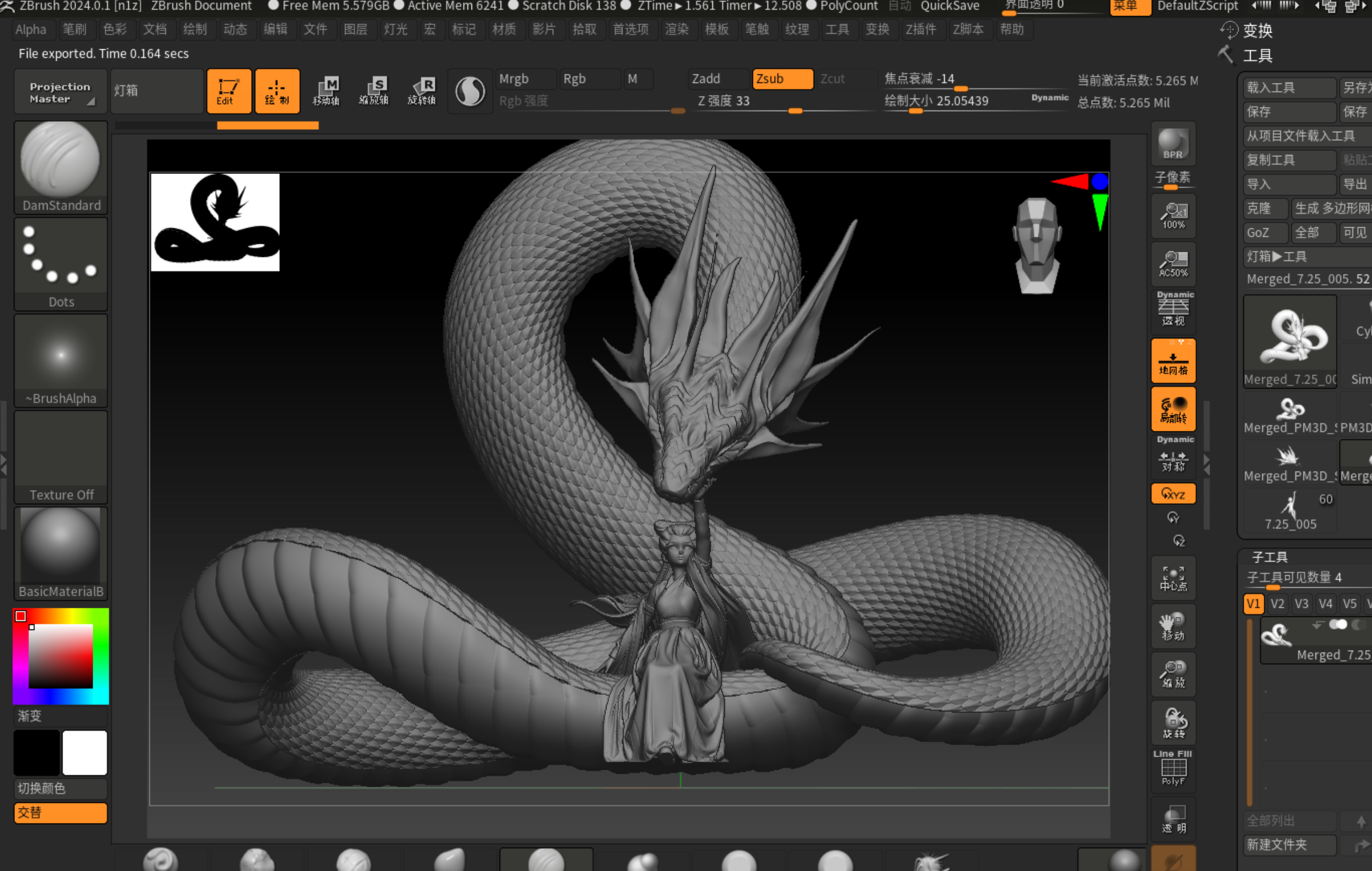This screenshot has height=871, width=1372.
Task: Click the AC50% zoom icon
Action: (1173, 264)
